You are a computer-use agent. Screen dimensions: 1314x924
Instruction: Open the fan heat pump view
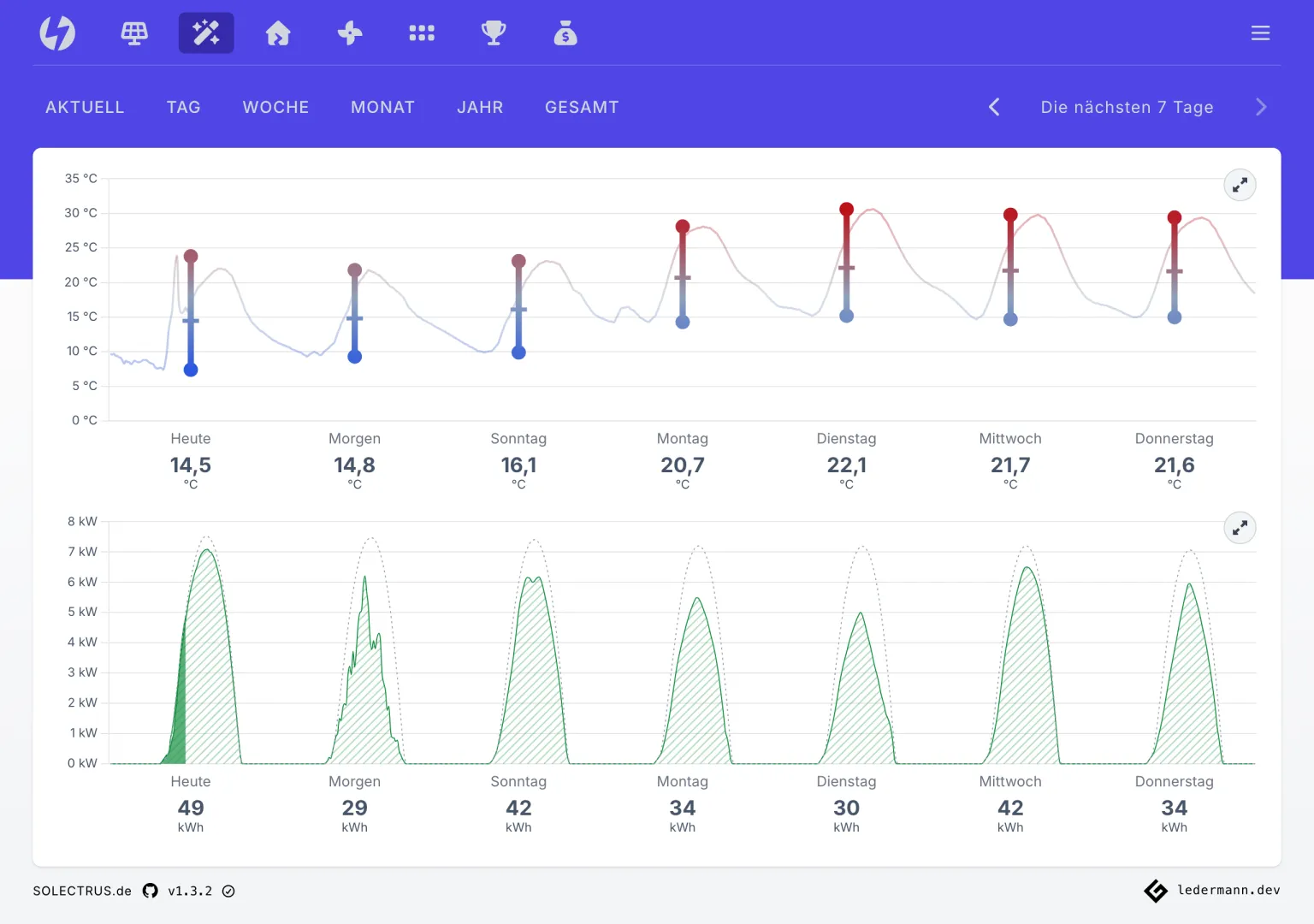350,33
